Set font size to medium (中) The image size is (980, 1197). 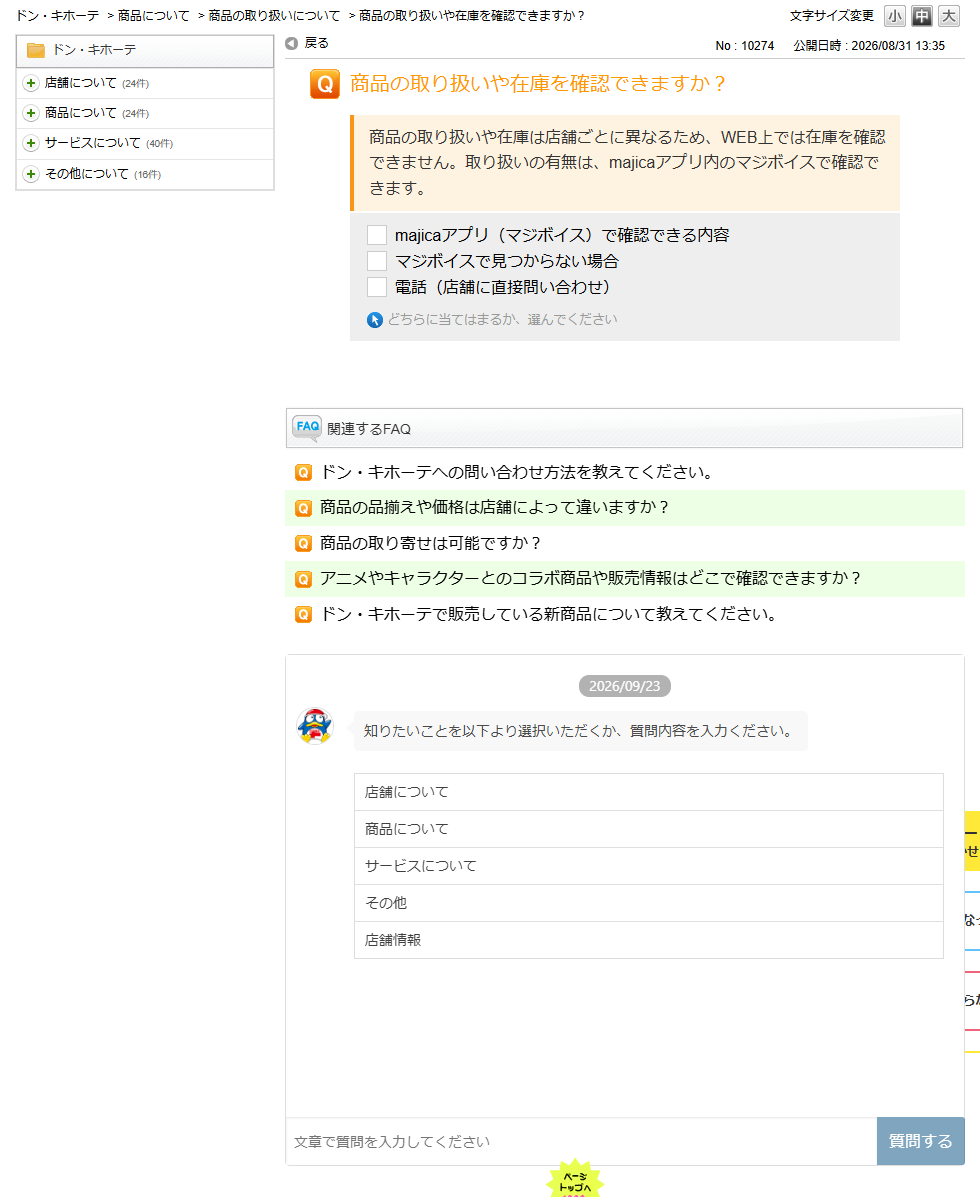point(922,15)
